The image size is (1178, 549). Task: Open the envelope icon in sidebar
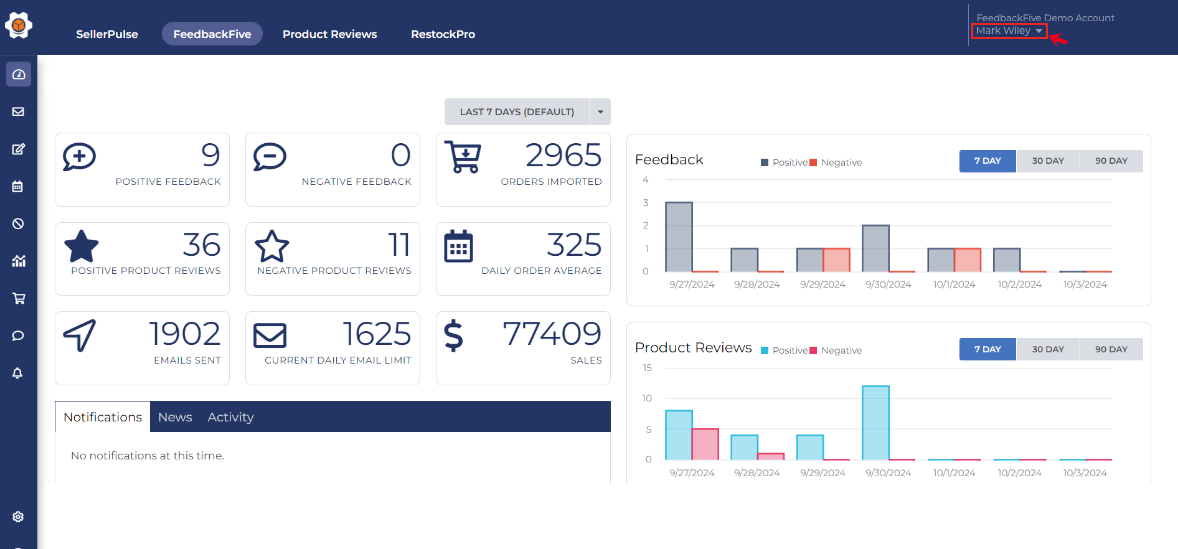(18, 112)
